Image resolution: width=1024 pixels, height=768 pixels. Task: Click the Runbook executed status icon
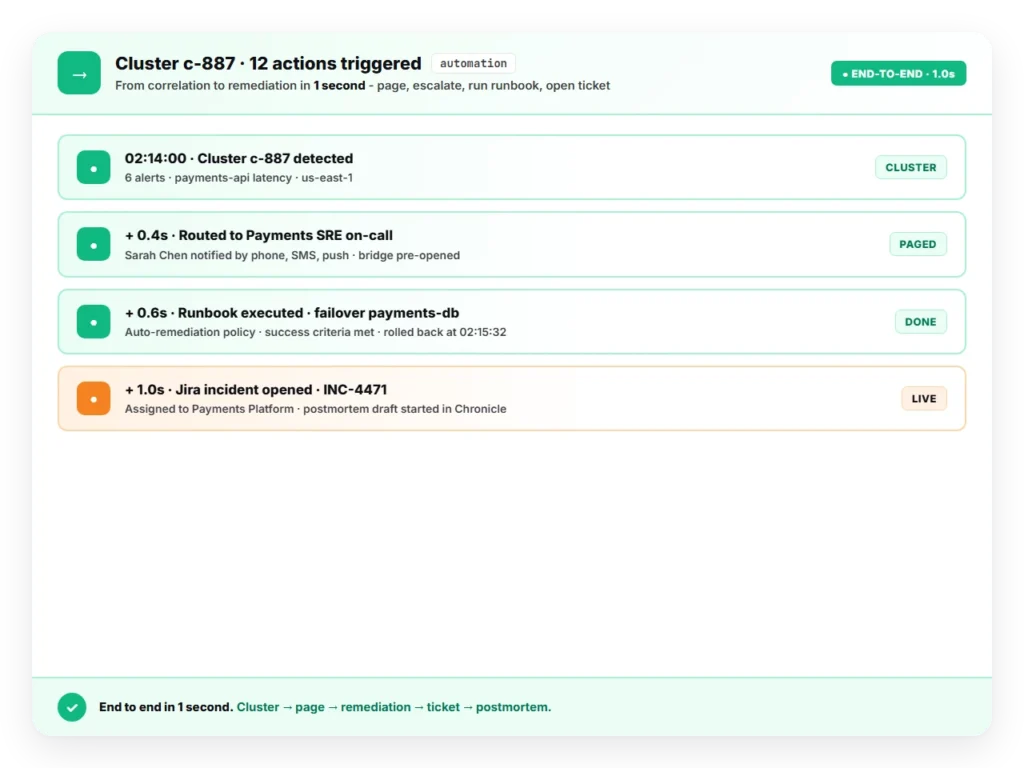click(93, 322)
